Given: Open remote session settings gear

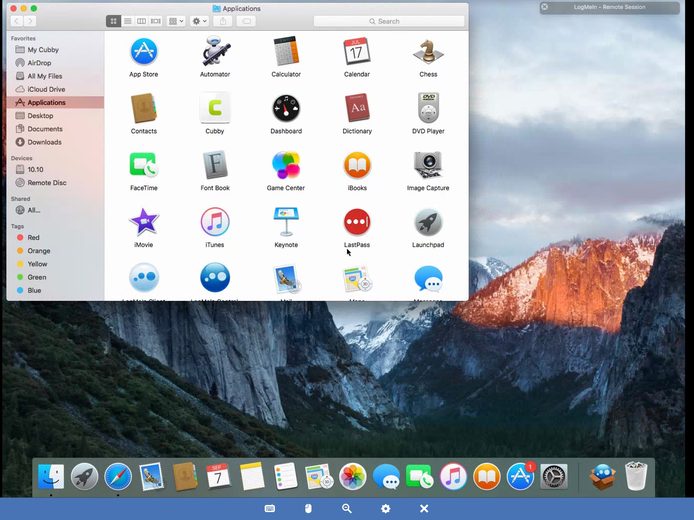Looking at the screenshot, I should click(386, 509).
